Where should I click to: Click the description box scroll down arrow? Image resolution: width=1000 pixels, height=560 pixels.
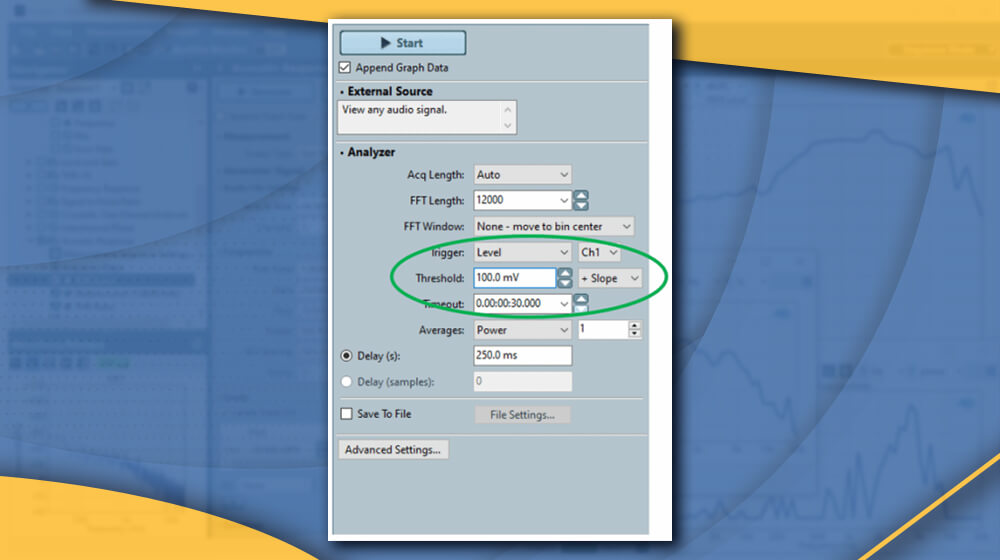(508, 125)
